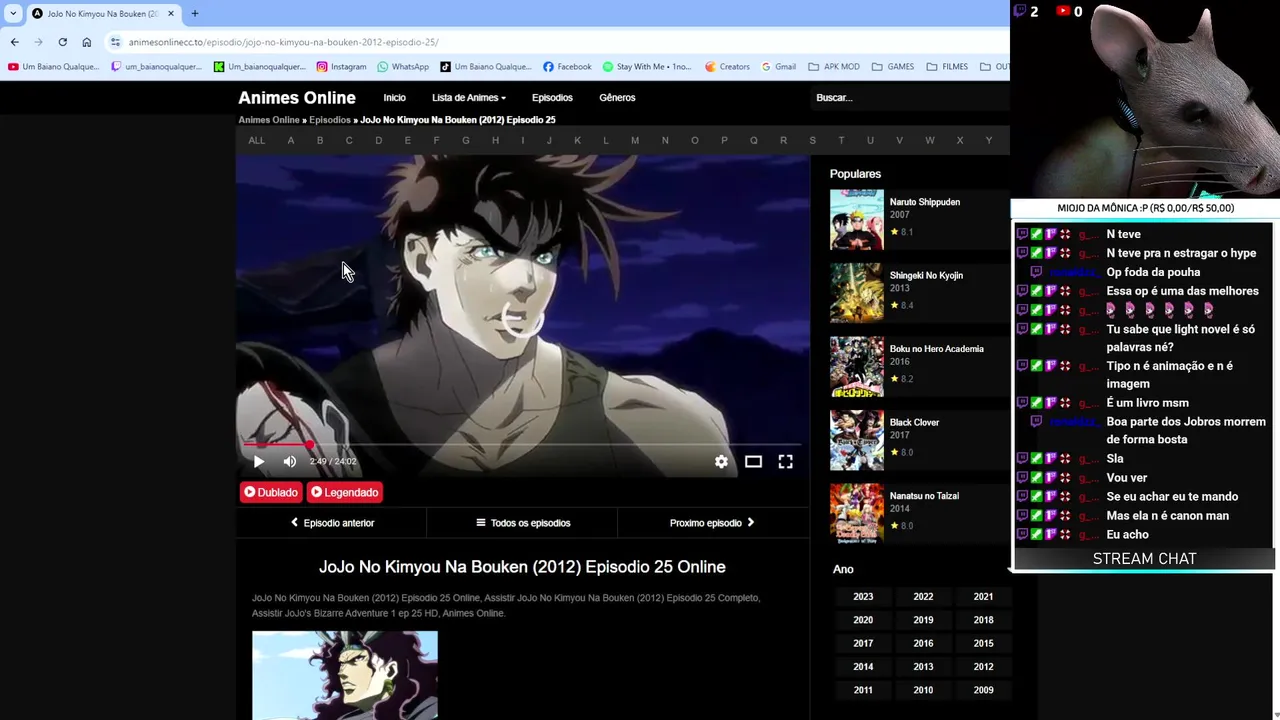Filter animes by letter J

click(549, 141)
